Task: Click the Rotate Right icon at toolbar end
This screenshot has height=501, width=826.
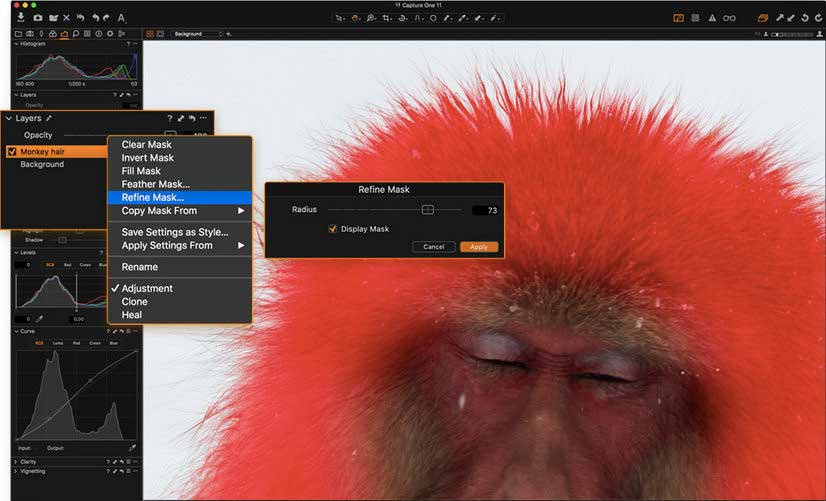Action: click(x=818, y=18)
